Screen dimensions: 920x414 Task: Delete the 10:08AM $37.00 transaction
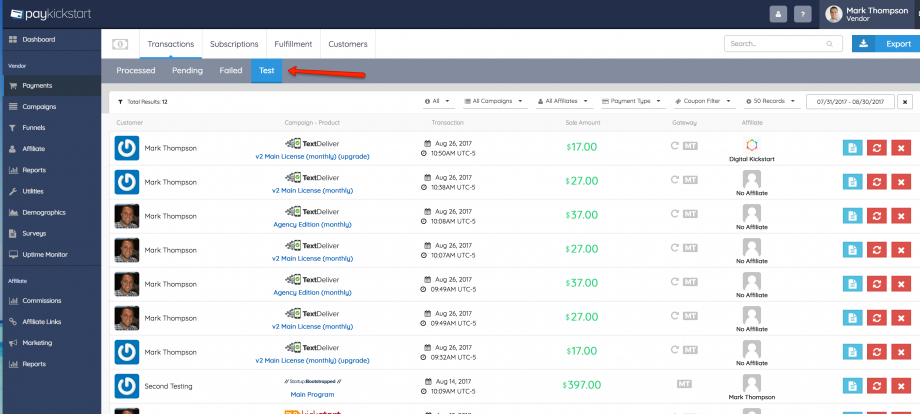[901, 216]
